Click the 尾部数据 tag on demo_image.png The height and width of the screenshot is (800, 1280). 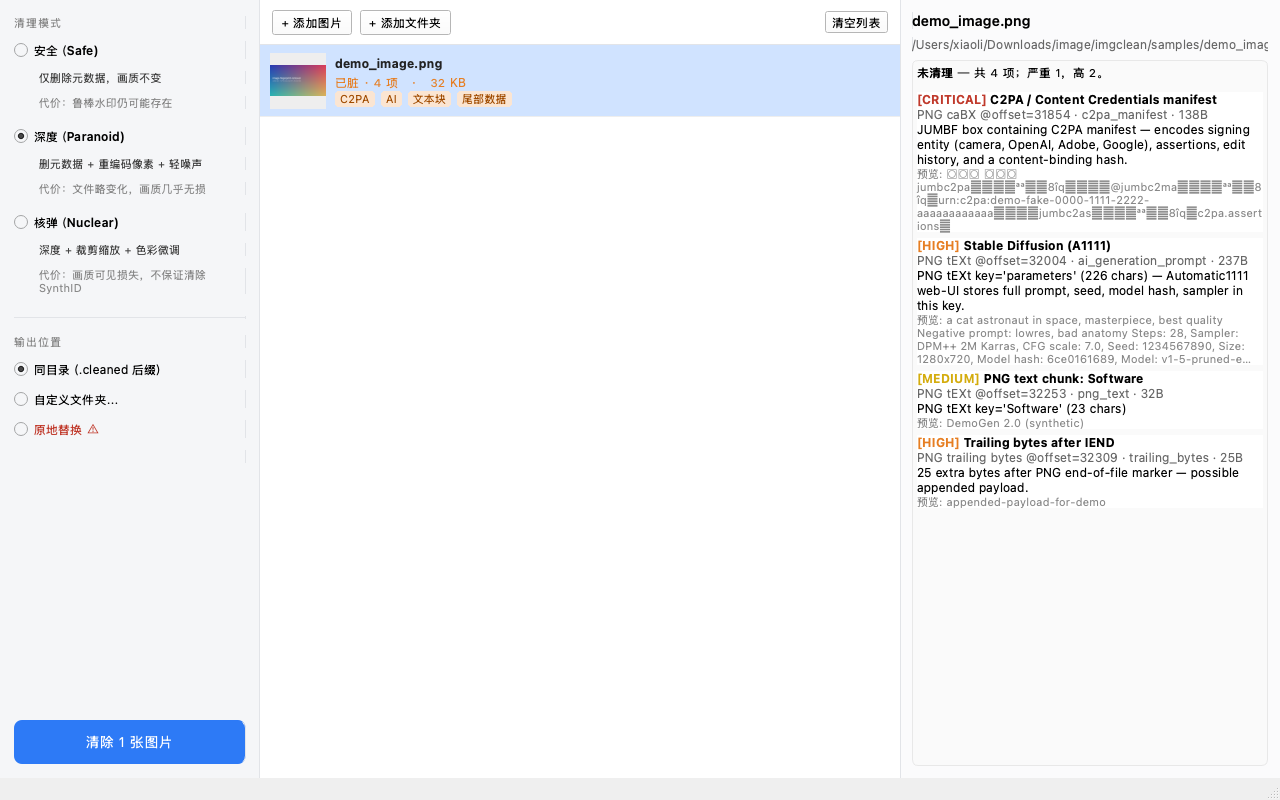pyautogui.click(x=484, y=100)
